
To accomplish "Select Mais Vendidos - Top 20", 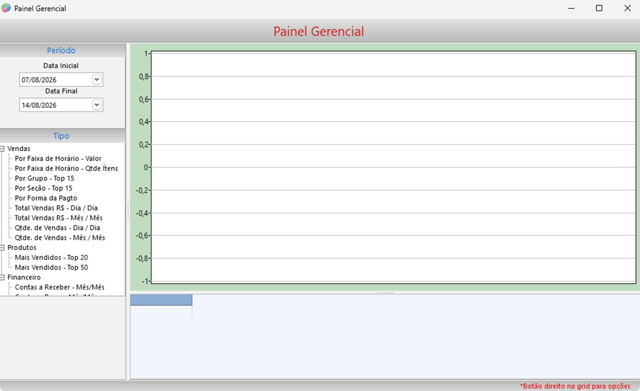I will (51, 258).
